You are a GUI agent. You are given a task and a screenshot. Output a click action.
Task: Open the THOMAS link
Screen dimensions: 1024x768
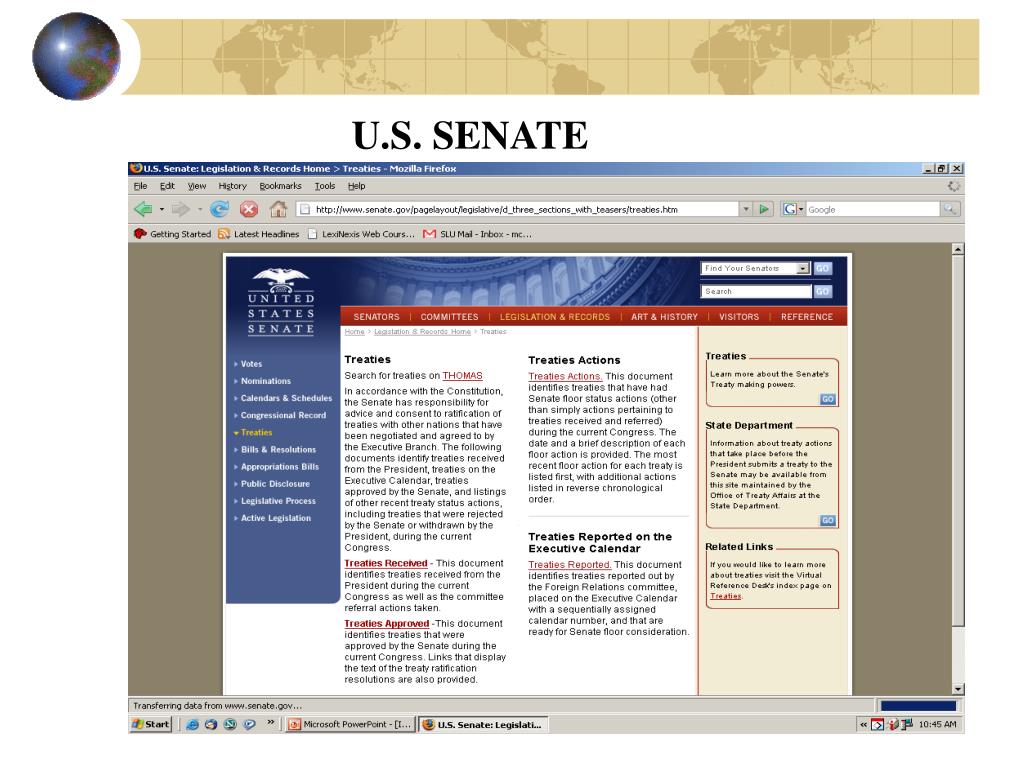(462, 376)
